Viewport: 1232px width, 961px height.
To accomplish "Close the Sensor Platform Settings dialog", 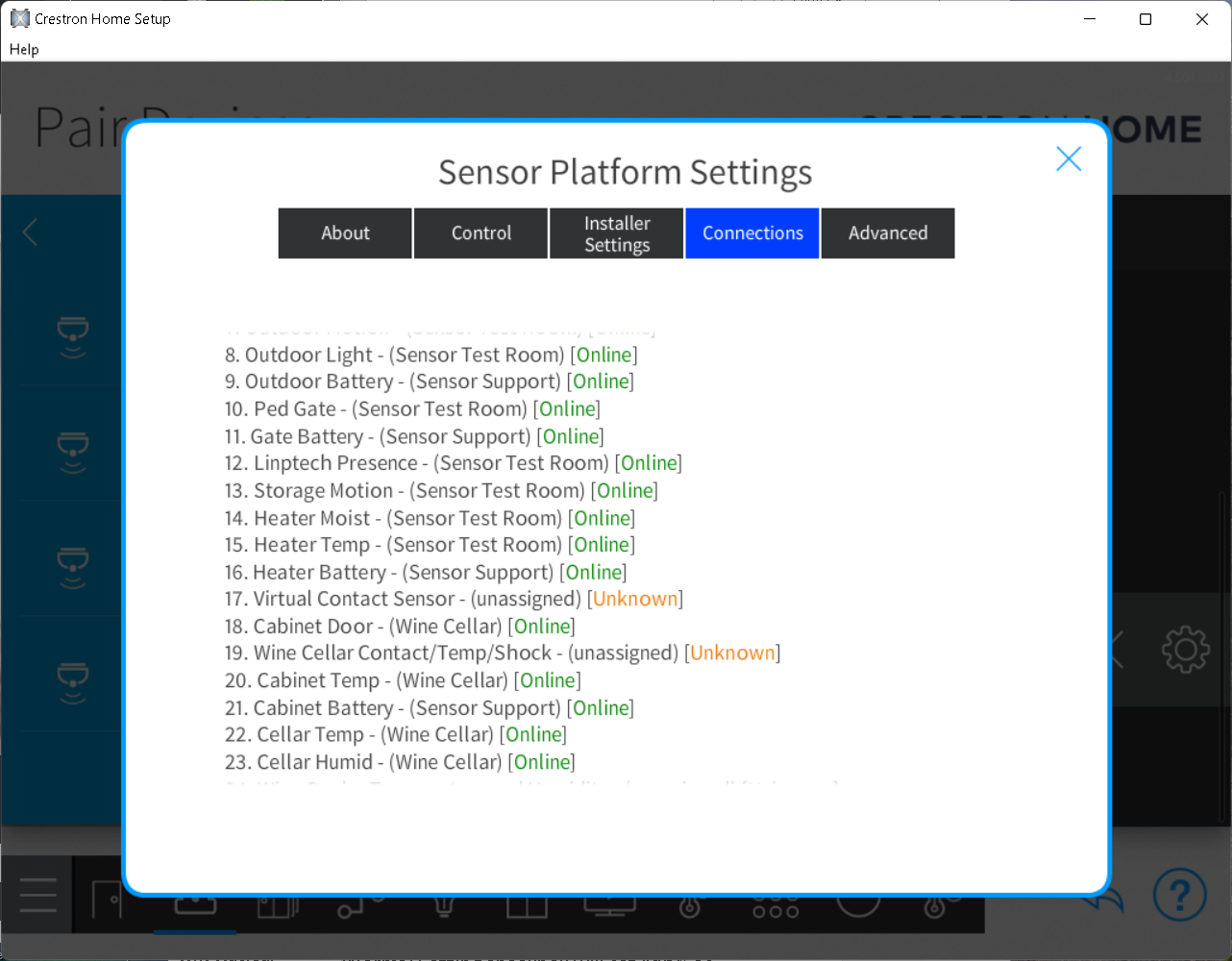I will [x=1068, y=159].
